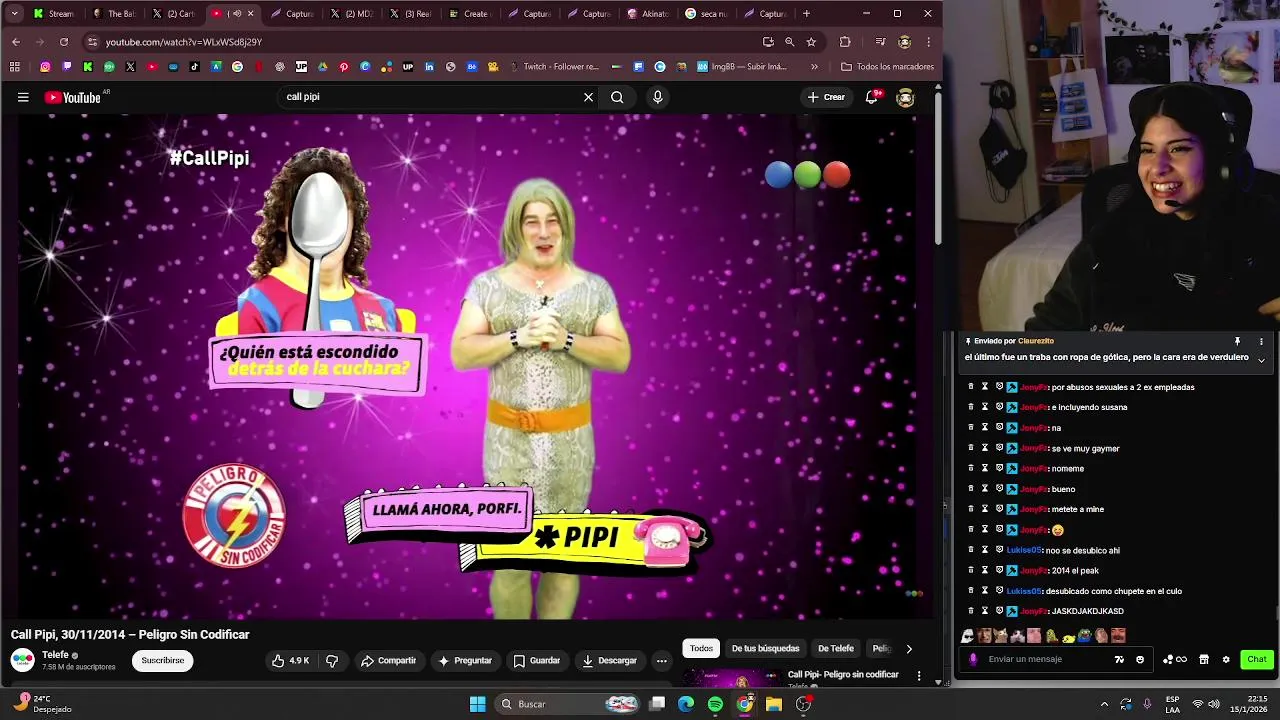Open YouTube notifications bell
The image size is (1280, 720).
tap(872, 97)
